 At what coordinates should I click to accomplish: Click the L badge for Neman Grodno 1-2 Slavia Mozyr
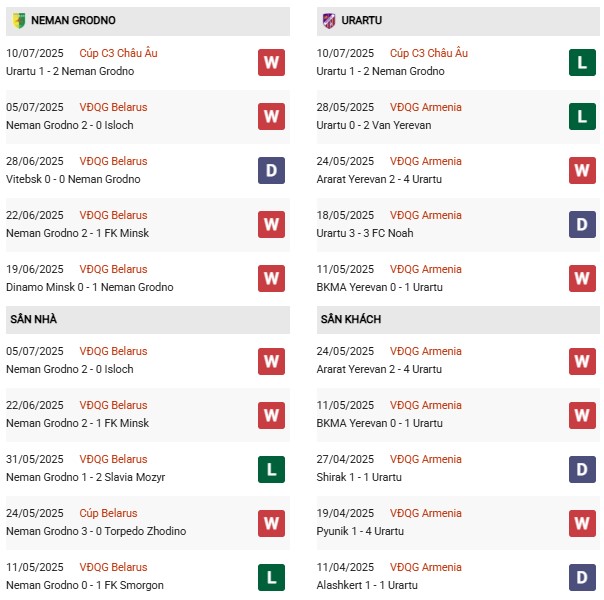[x=271, y=468]
